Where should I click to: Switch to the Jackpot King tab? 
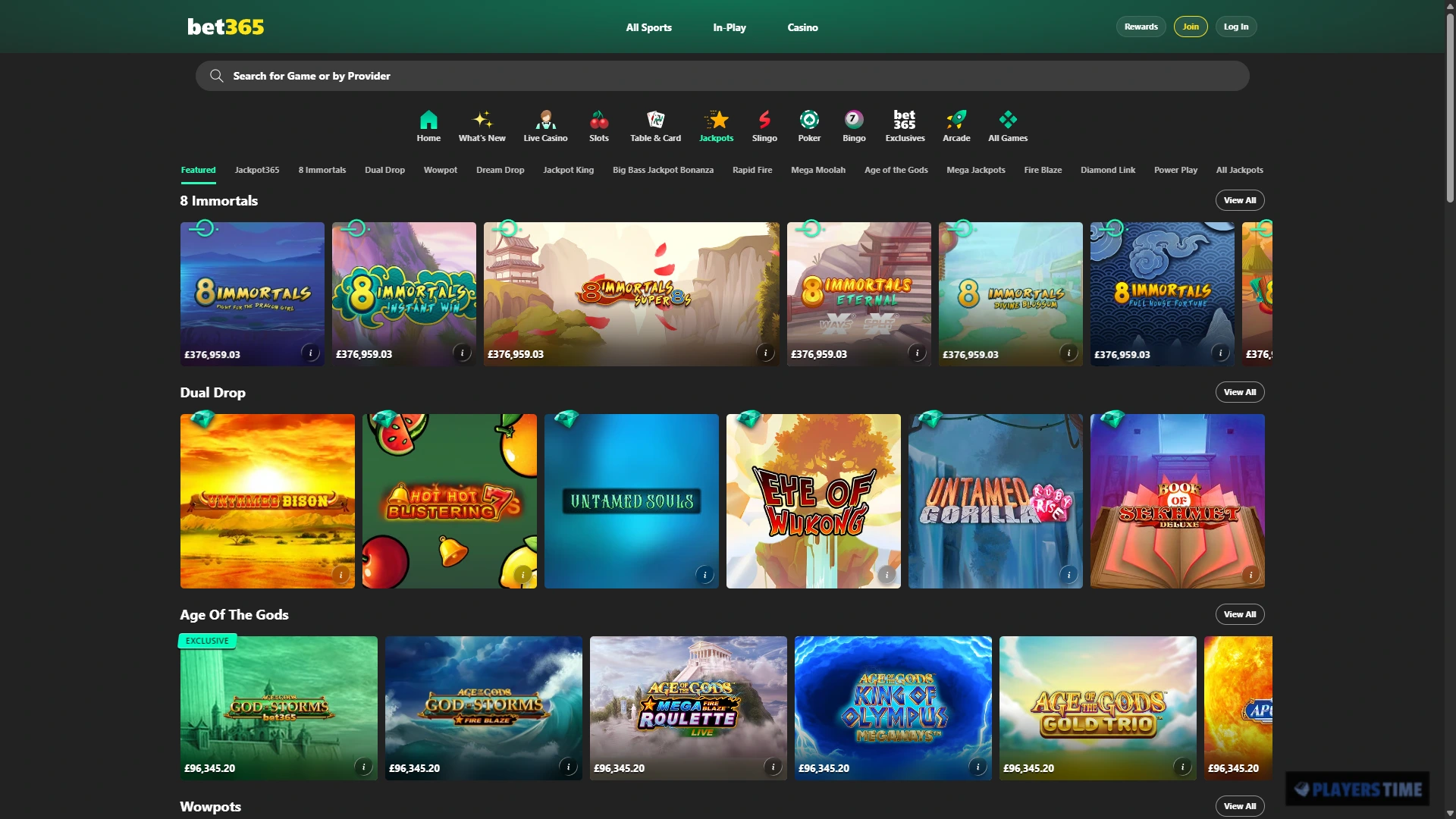[x=568, y=170]
